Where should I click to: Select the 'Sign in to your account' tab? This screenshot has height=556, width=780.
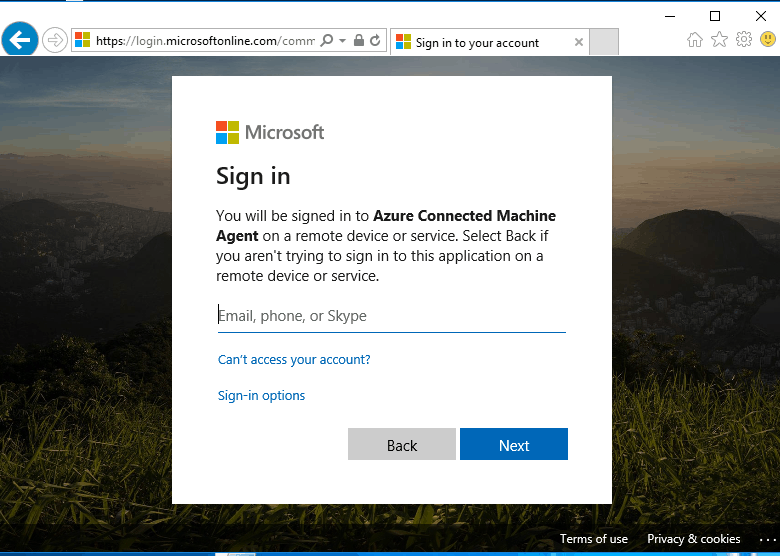[x=477, y=42]
